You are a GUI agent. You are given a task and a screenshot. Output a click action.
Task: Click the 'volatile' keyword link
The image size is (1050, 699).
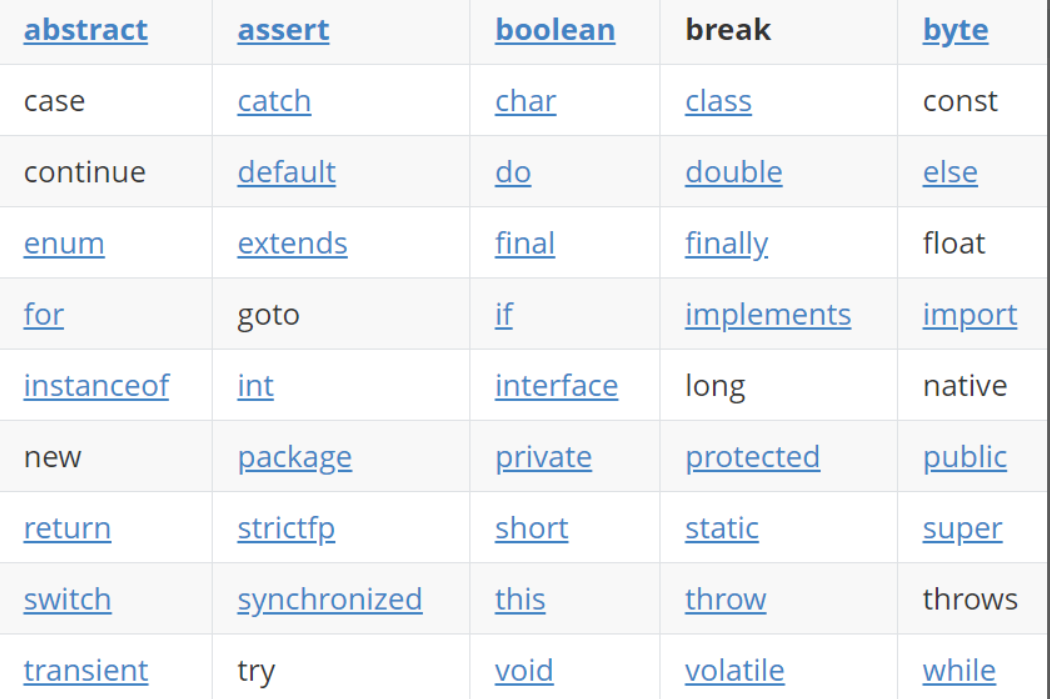[734, 670]
